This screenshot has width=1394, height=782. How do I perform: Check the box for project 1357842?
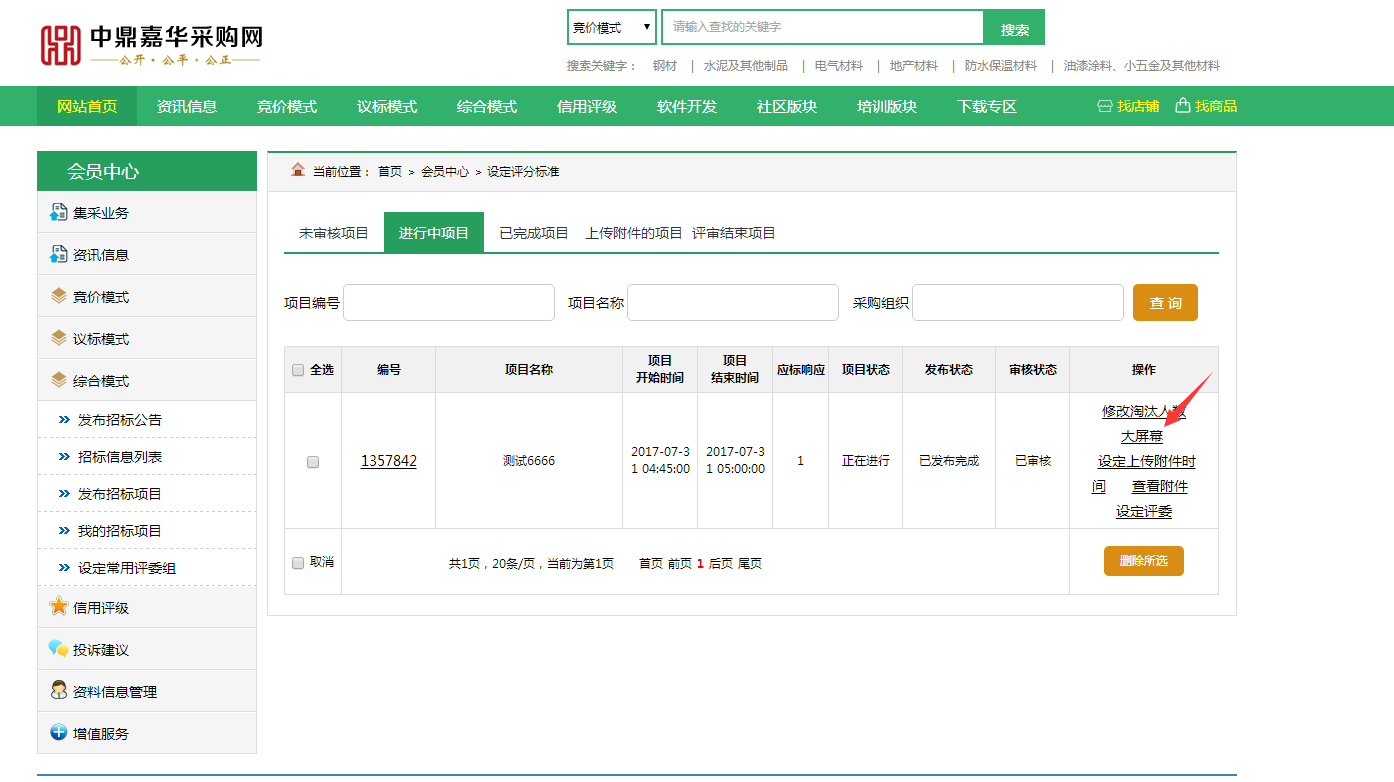coord(313,462)
